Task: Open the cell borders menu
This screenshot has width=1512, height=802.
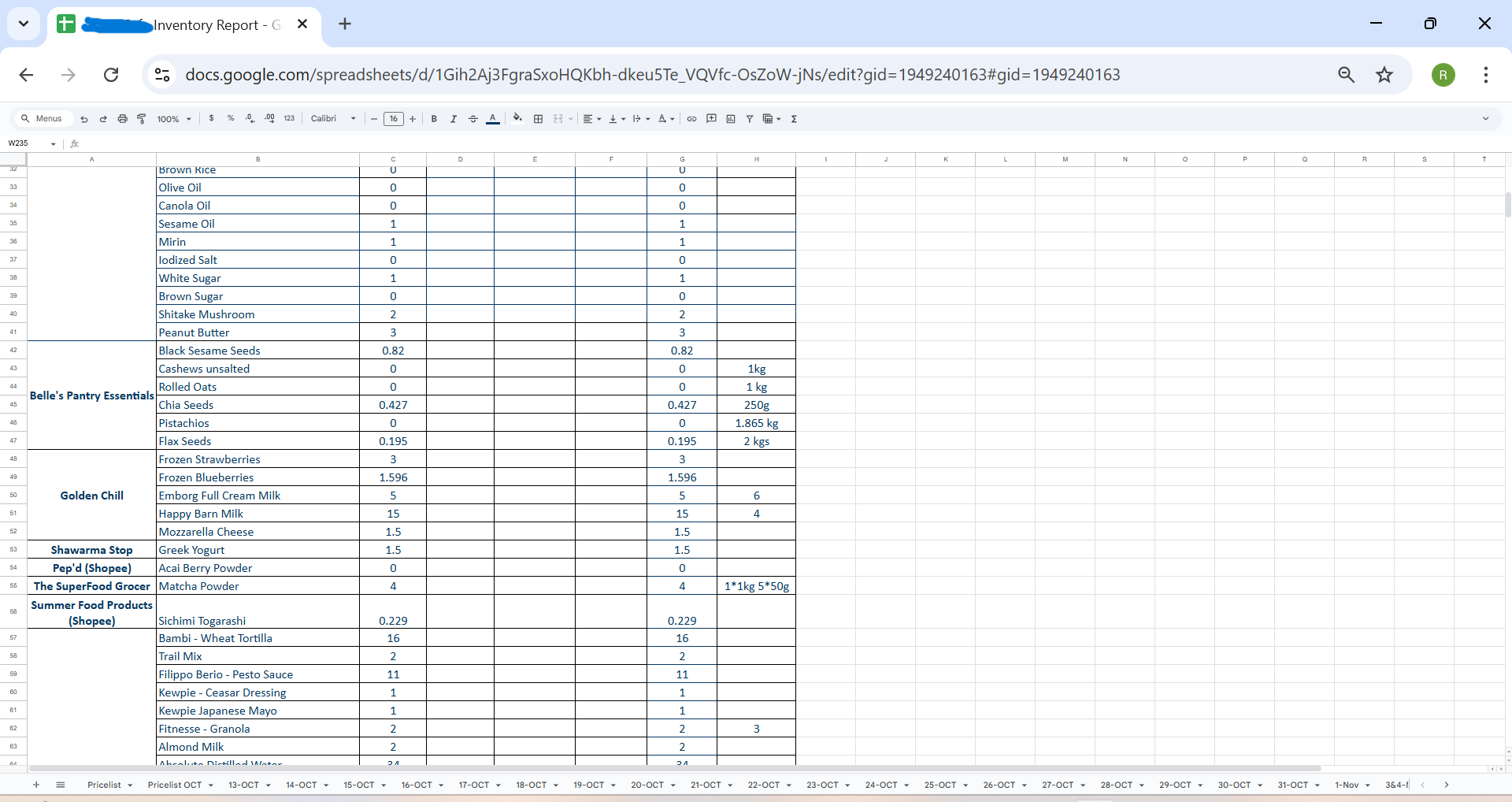Action: tap(539, 119)
